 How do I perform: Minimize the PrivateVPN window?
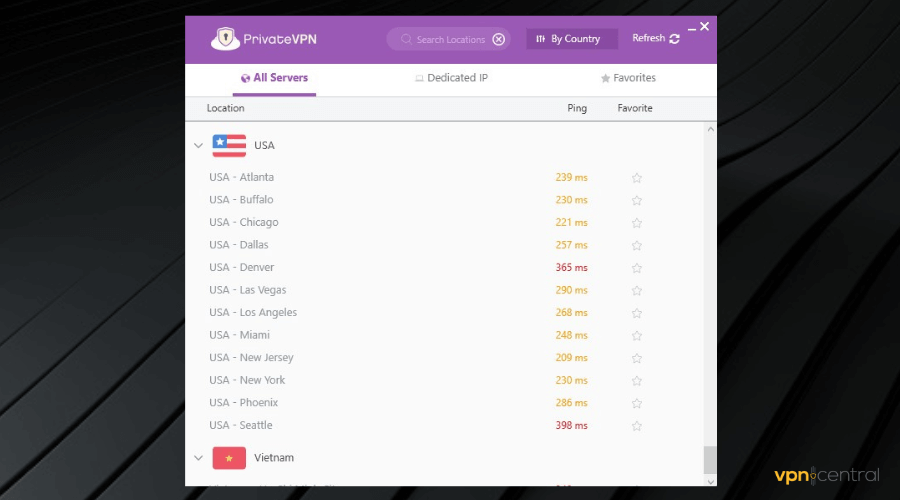tap(692, 28)
